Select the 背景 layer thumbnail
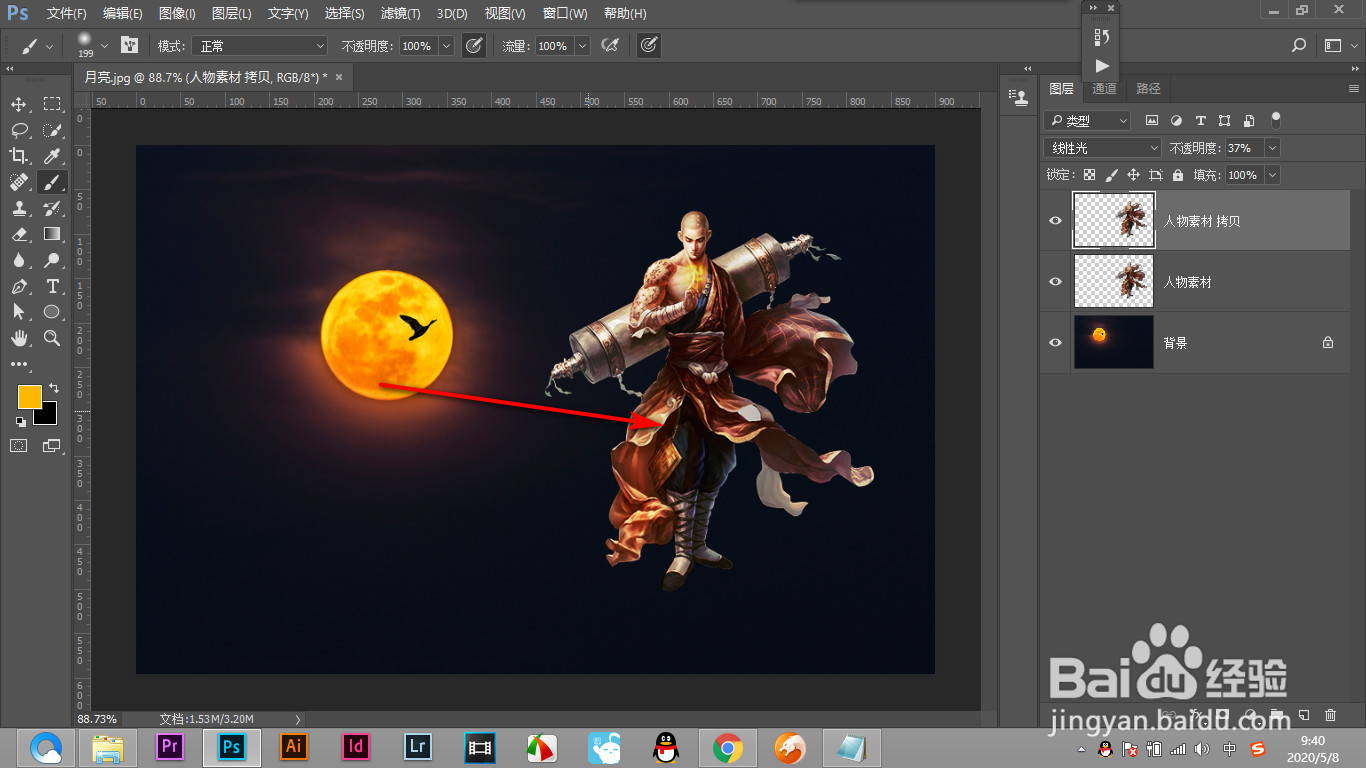This screenshot has width=1366, height=768. click(x=1113, y=342)
